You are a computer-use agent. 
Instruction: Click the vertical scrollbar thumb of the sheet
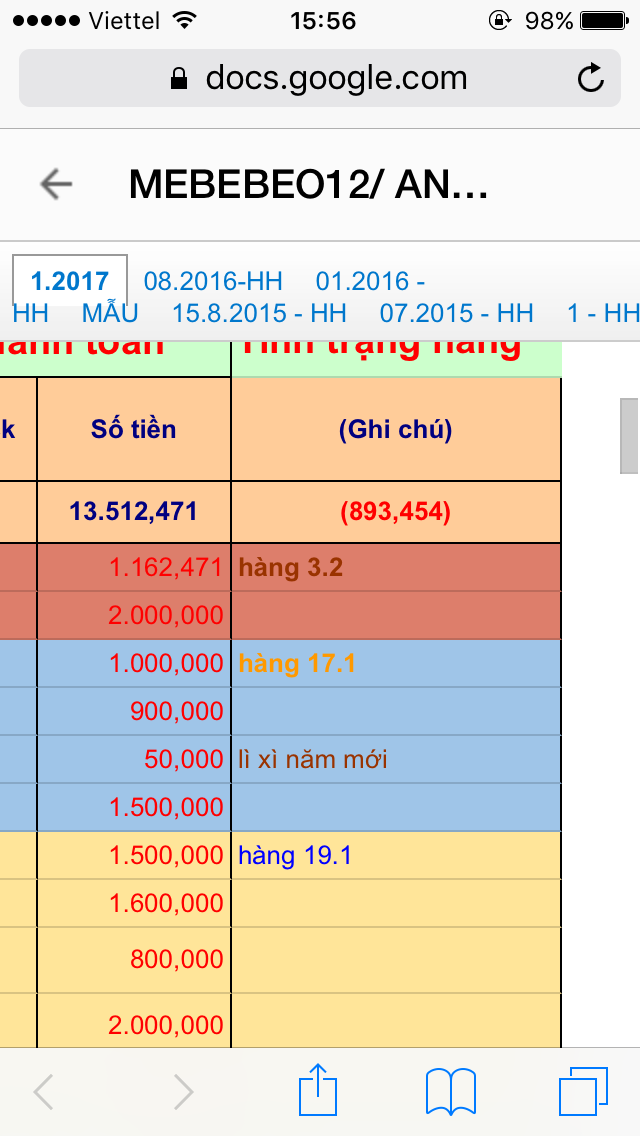pyautogui.click(x=629, y=435)
